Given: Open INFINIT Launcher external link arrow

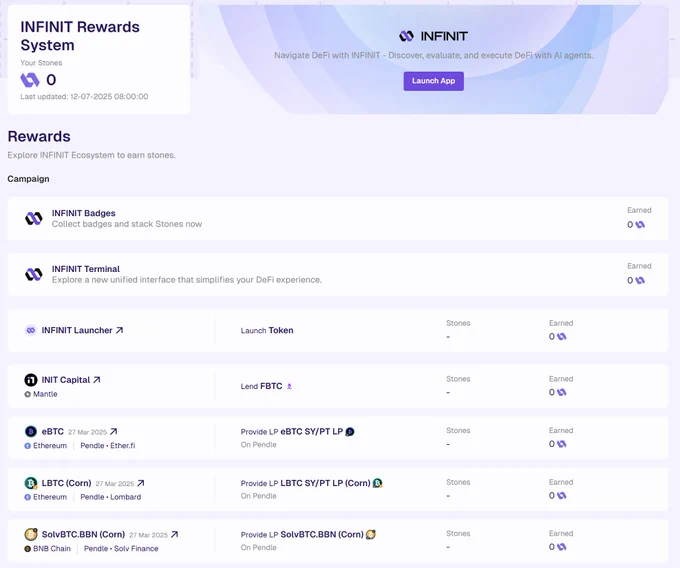Looking at the screenshot, I should click(x=119, y=330).
